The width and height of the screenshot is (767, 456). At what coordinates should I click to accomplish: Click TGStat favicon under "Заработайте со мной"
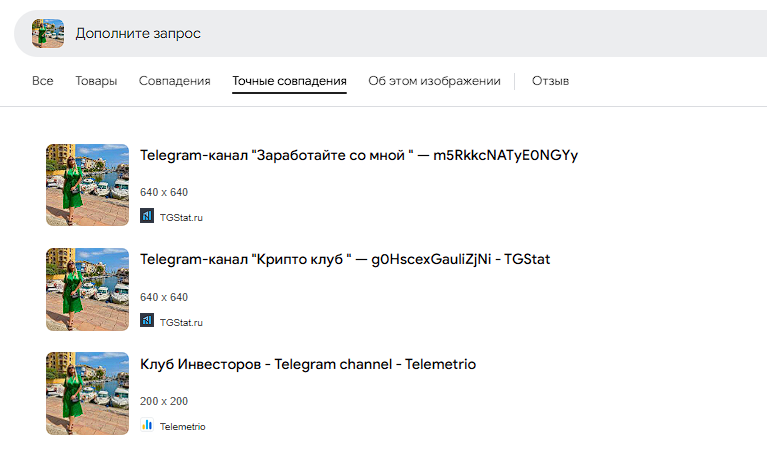point(147,216)
